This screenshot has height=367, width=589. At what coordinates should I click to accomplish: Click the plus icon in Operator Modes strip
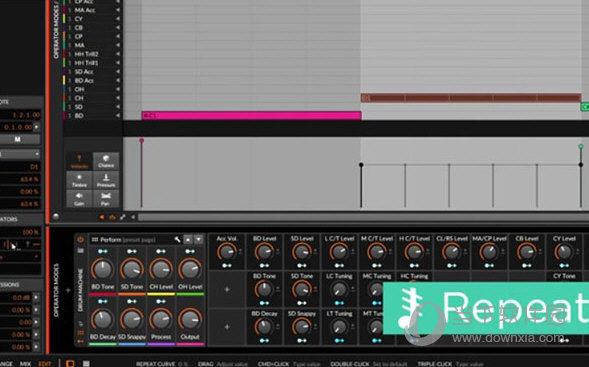click(x=68, y=290)
